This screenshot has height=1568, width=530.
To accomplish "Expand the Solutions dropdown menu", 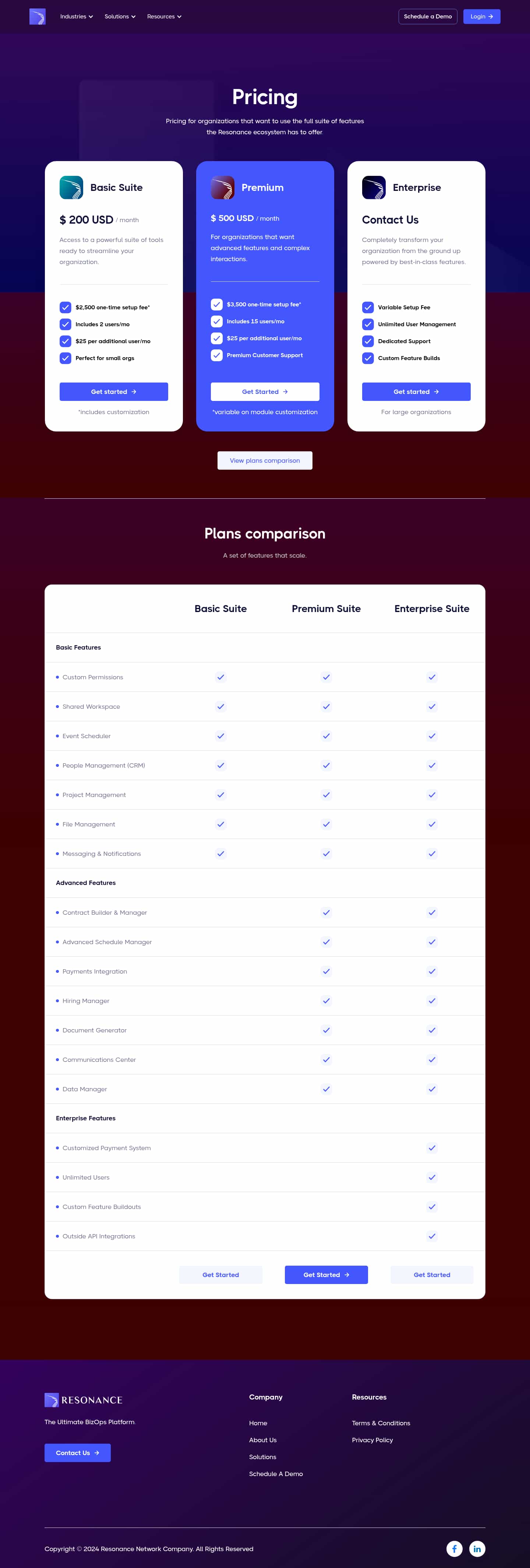I will [x=119, y=17].
